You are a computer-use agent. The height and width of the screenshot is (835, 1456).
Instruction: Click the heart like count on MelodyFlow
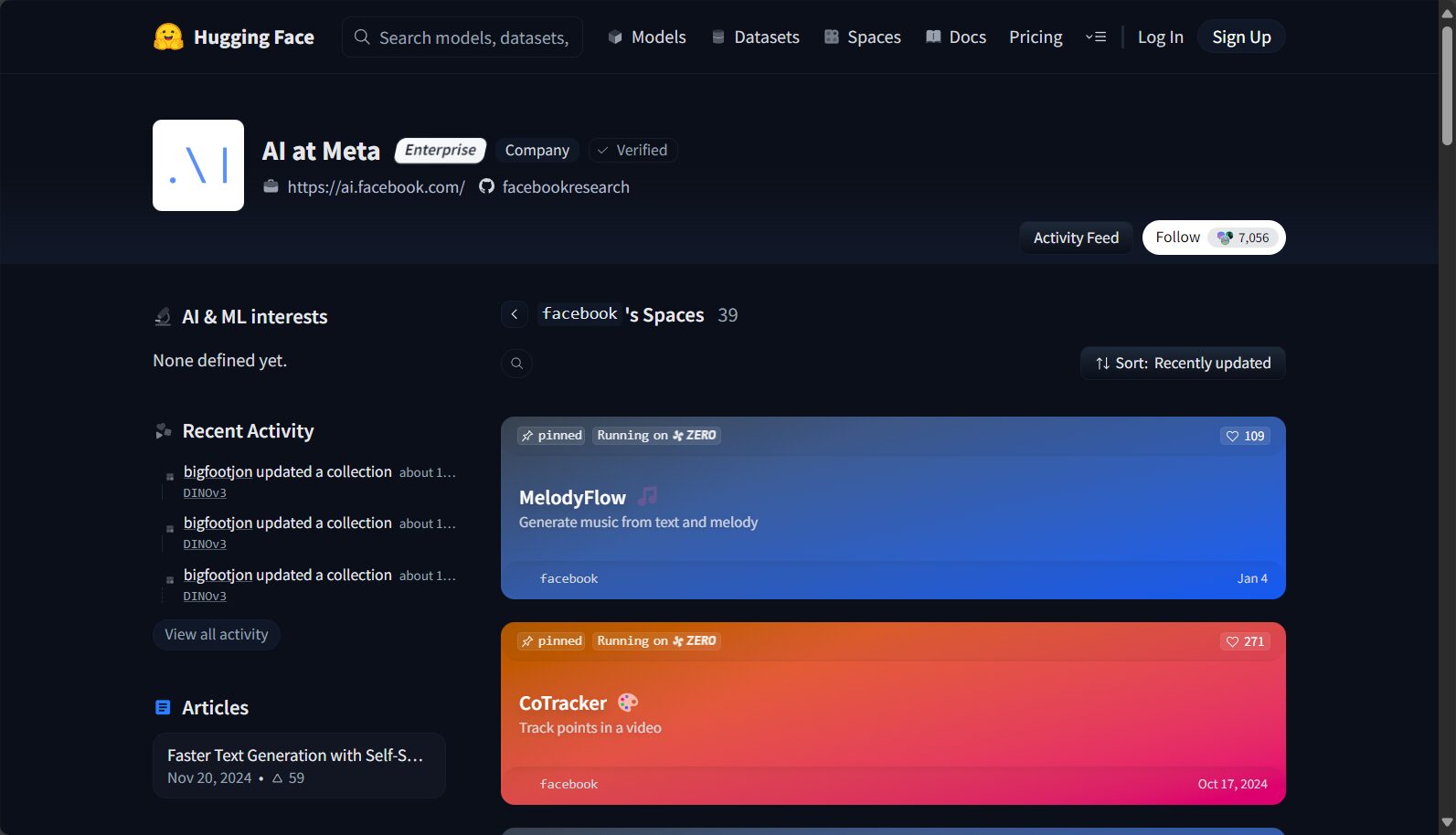point(1245,436)
